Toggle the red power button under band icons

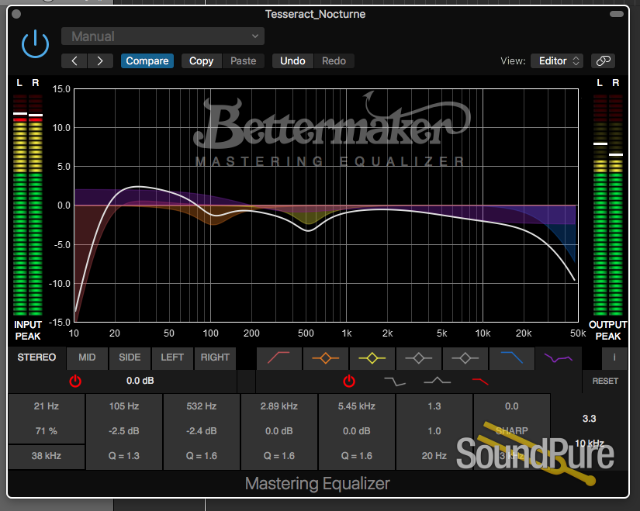pos(349,381)
